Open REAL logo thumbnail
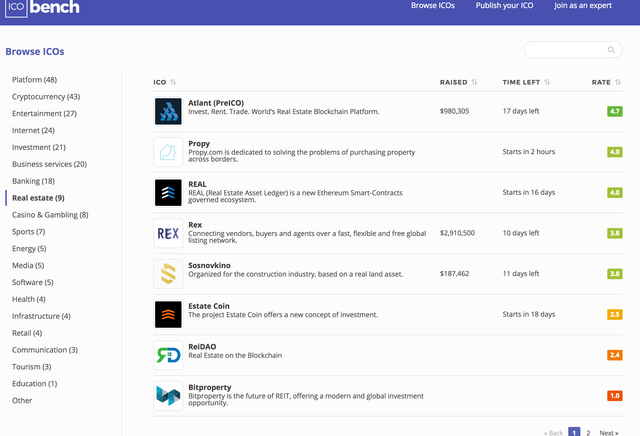Image resolution: width=640 pixels, height=436 pixels. coord(168,192)
